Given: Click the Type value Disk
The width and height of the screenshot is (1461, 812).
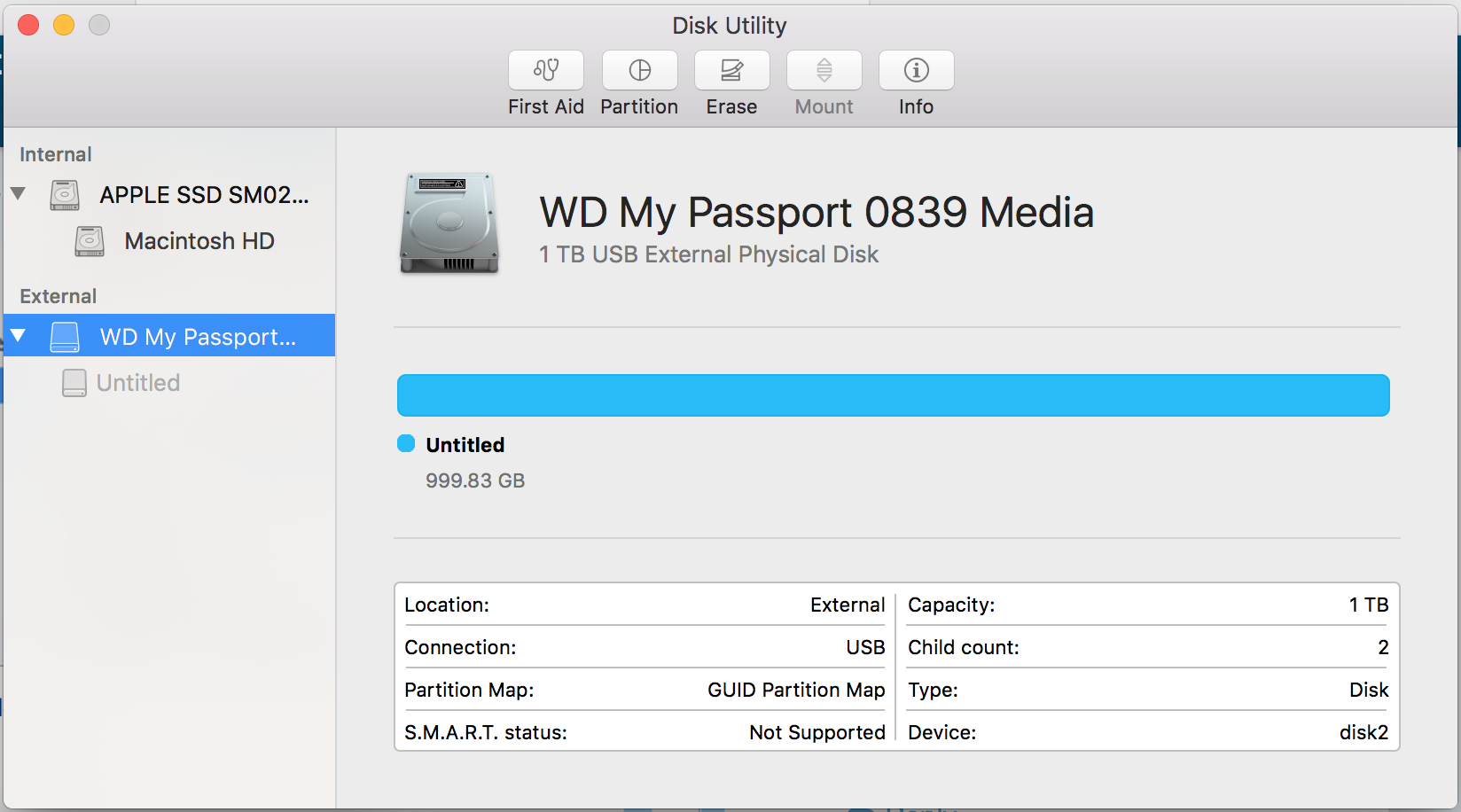Looking at the screenshot, I should click(1369, 690).
